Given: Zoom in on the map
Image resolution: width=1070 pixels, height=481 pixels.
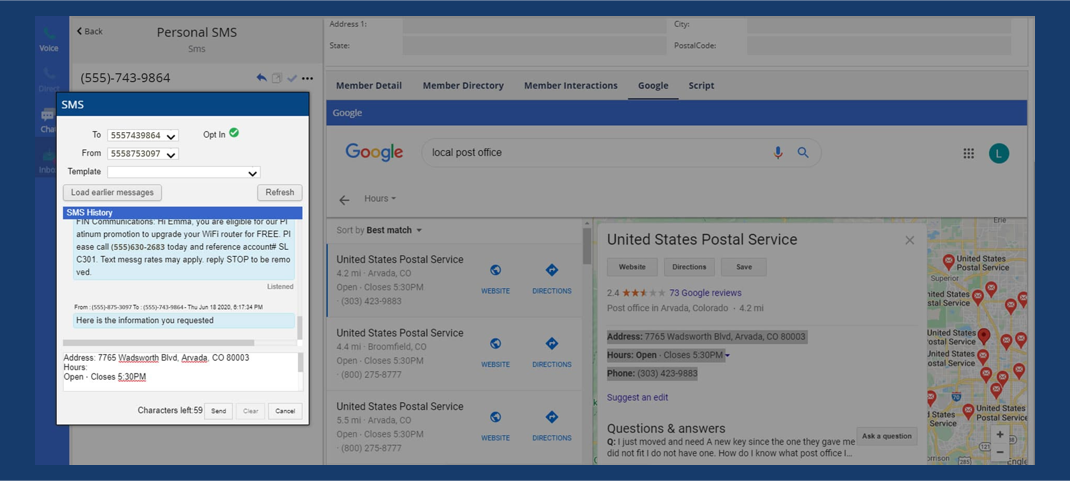Looking at the screenshot, I should 1000,435.
